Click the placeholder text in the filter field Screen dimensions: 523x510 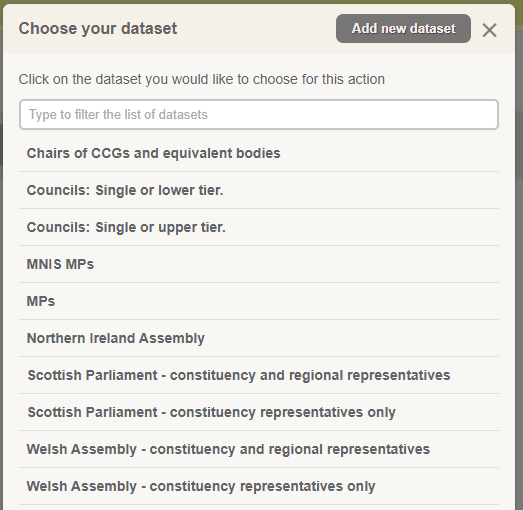click(x=118, y=114)
